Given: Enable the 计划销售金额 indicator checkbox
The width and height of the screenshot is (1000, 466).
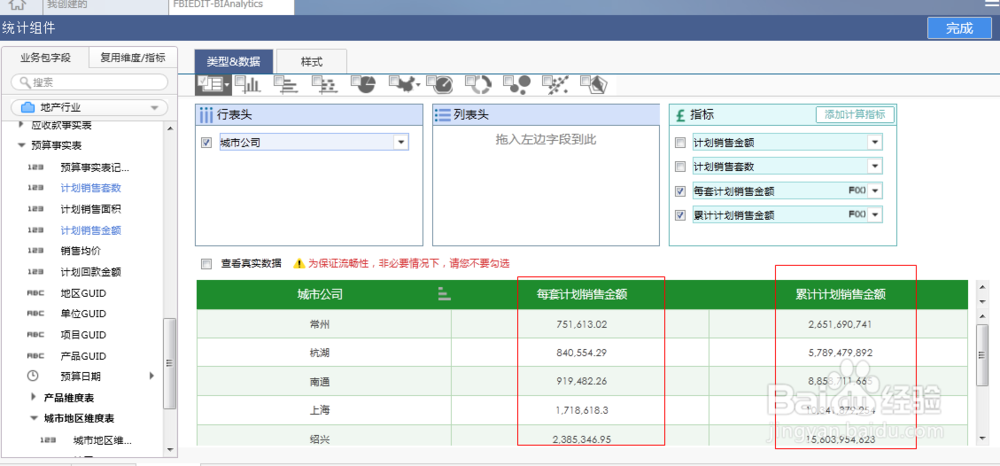Looking at the screenshot, I should pos(680,143).
